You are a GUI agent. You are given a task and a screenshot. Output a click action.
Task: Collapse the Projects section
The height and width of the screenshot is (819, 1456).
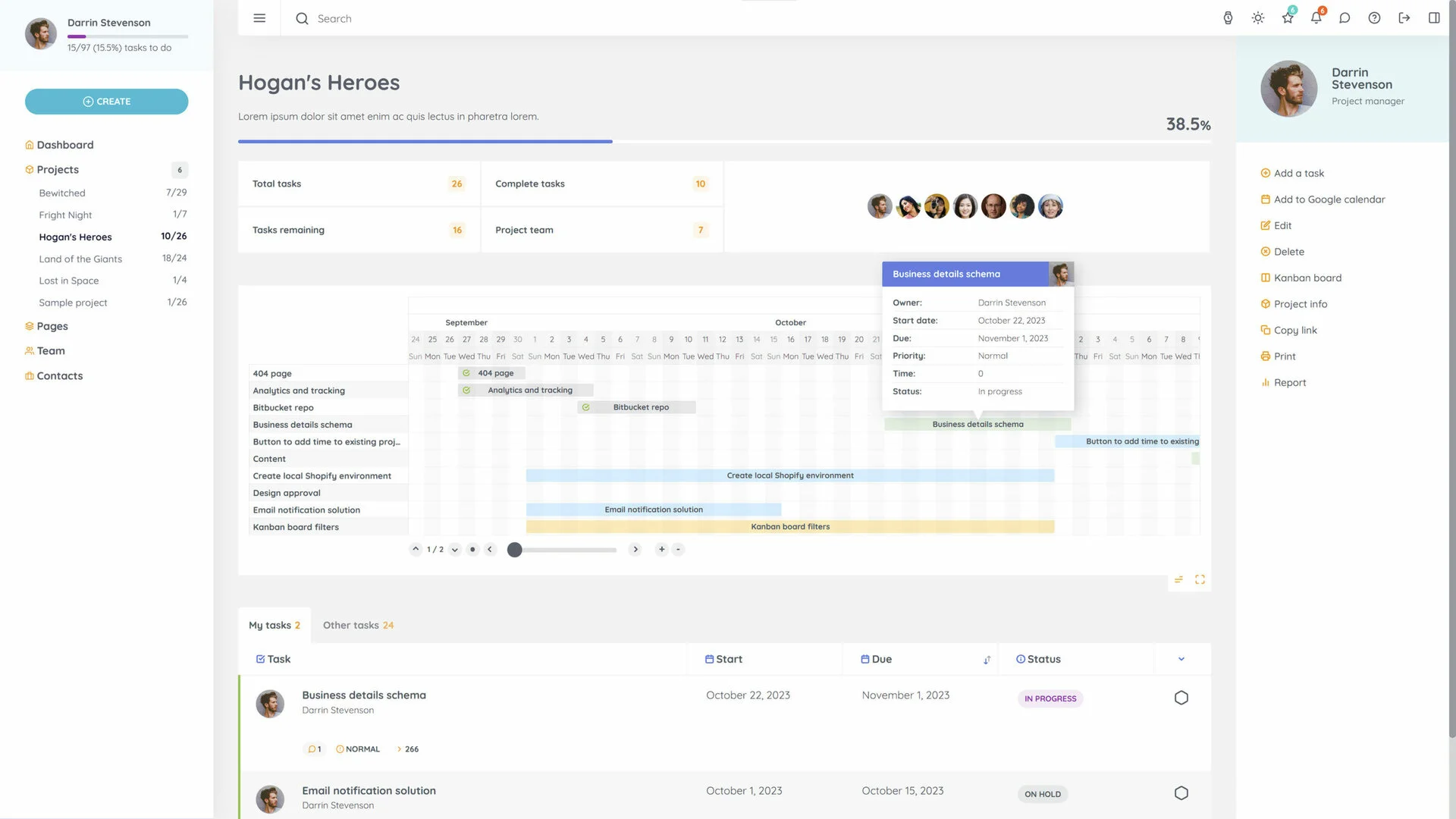click(x=58, y=170)
